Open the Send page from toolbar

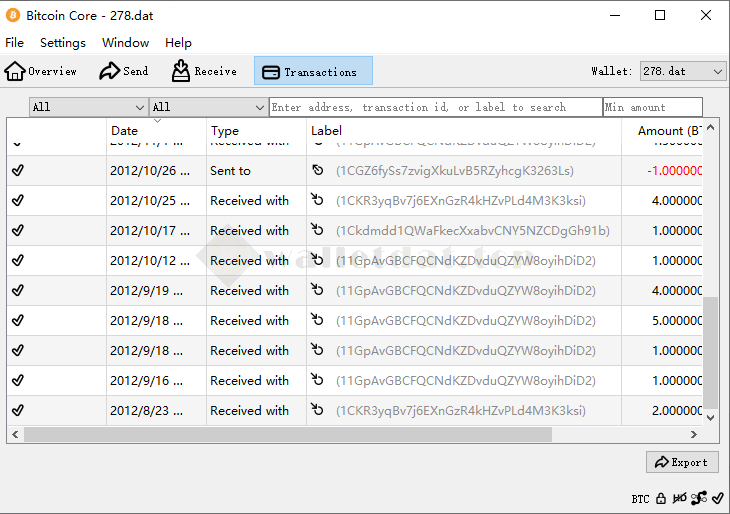click(x=123, y=71)
